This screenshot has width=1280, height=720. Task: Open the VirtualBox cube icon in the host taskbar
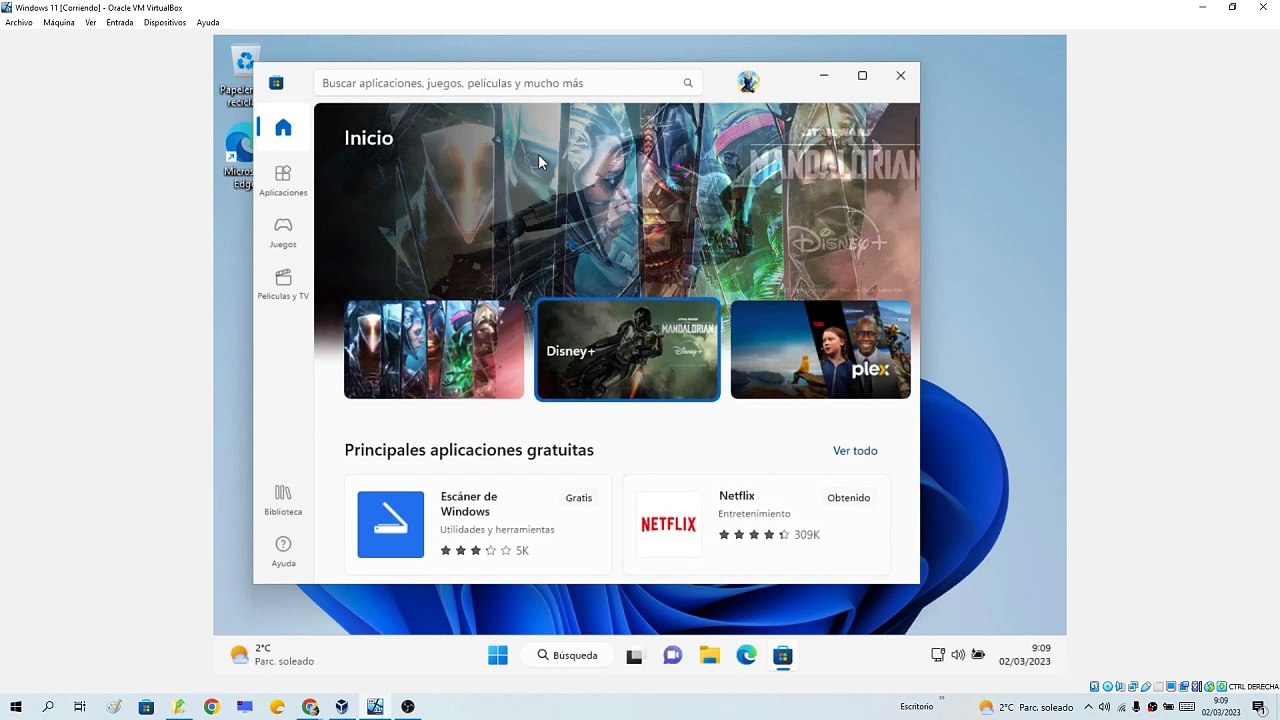tap(342, 707)
